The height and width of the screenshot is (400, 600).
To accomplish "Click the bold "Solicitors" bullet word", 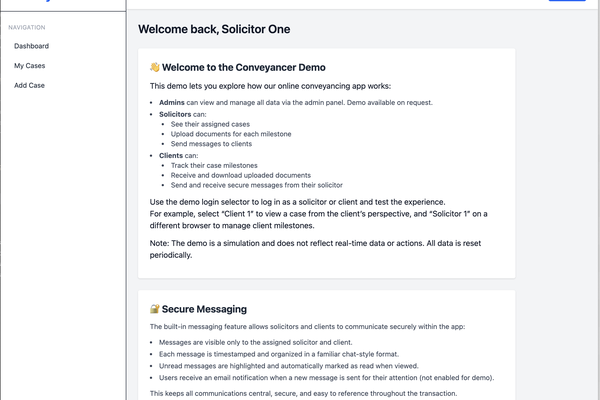I will click(178, 114).
